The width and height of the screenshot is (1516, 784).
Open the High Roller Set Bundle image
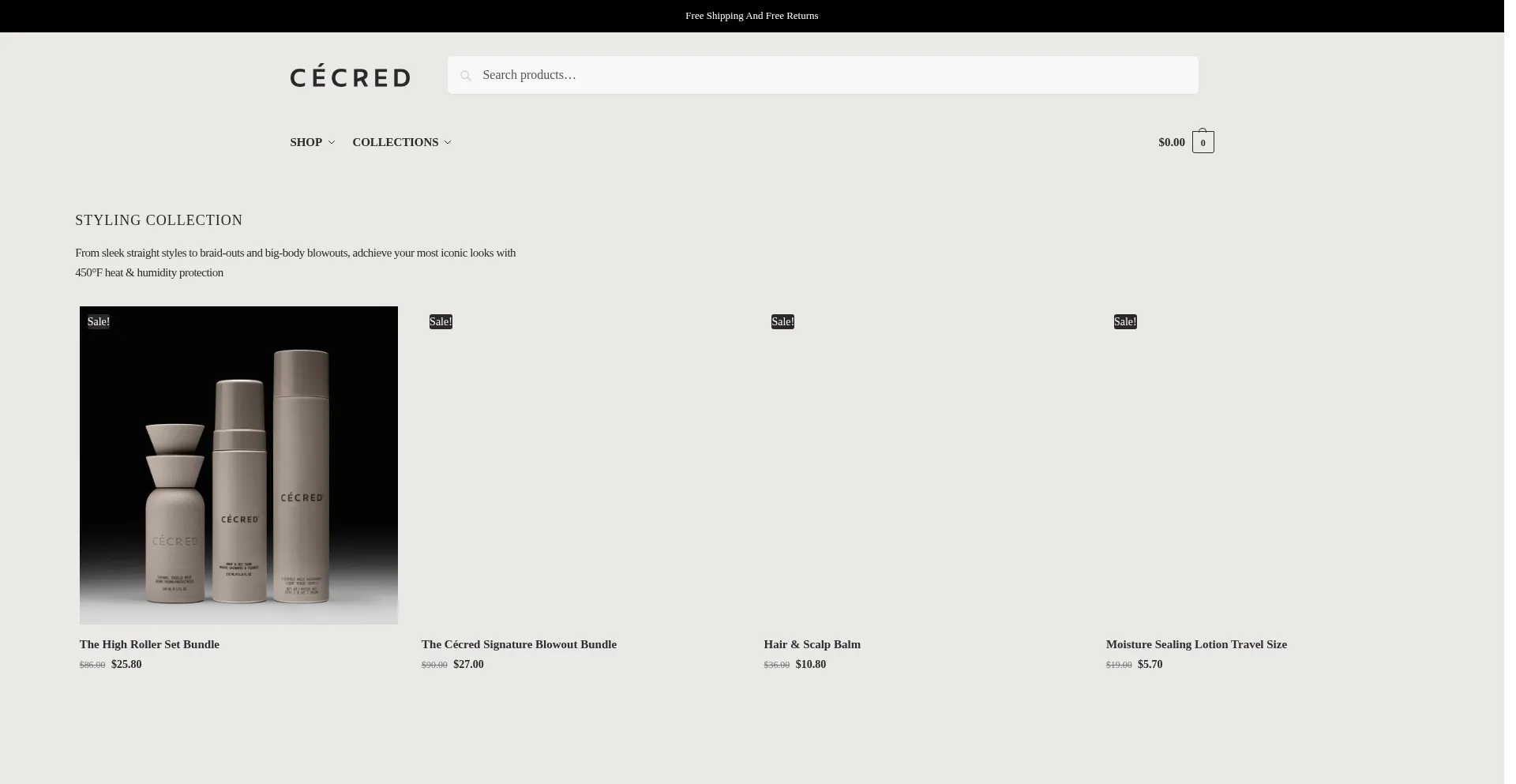click(x=238, y=465)
